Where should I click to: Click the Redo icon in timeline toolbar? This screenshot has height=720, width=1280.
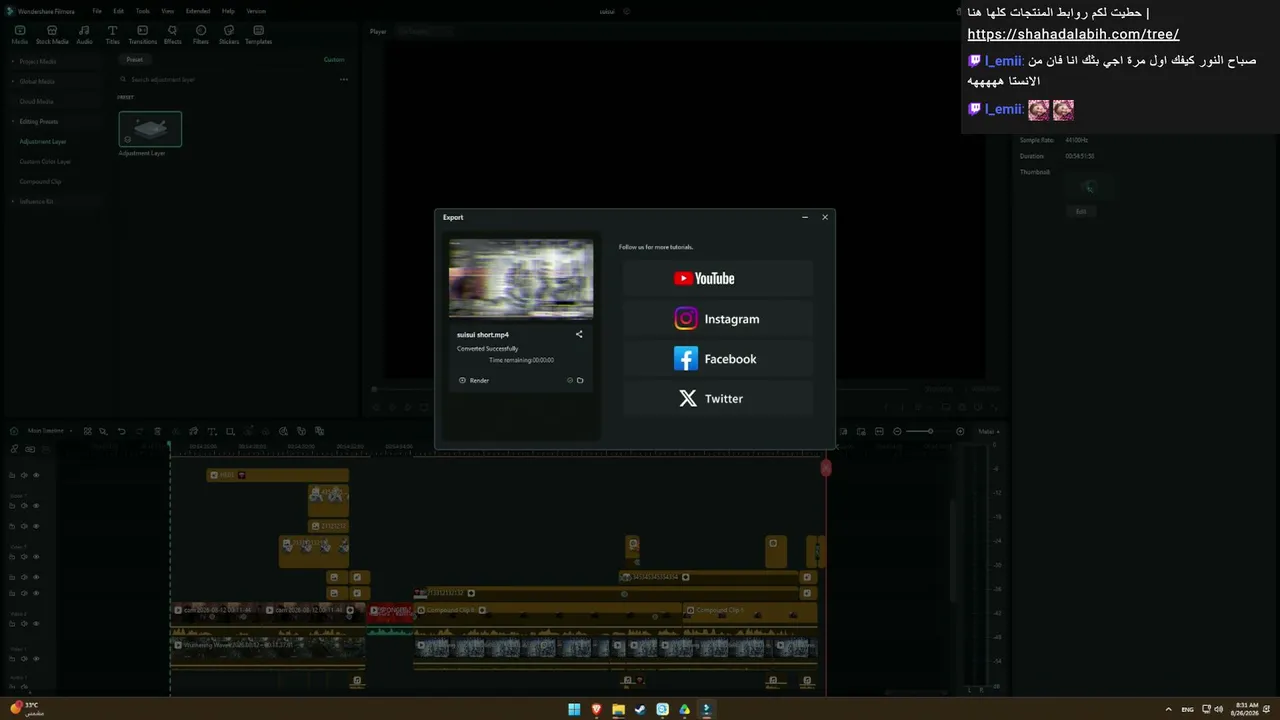(138, 431)
